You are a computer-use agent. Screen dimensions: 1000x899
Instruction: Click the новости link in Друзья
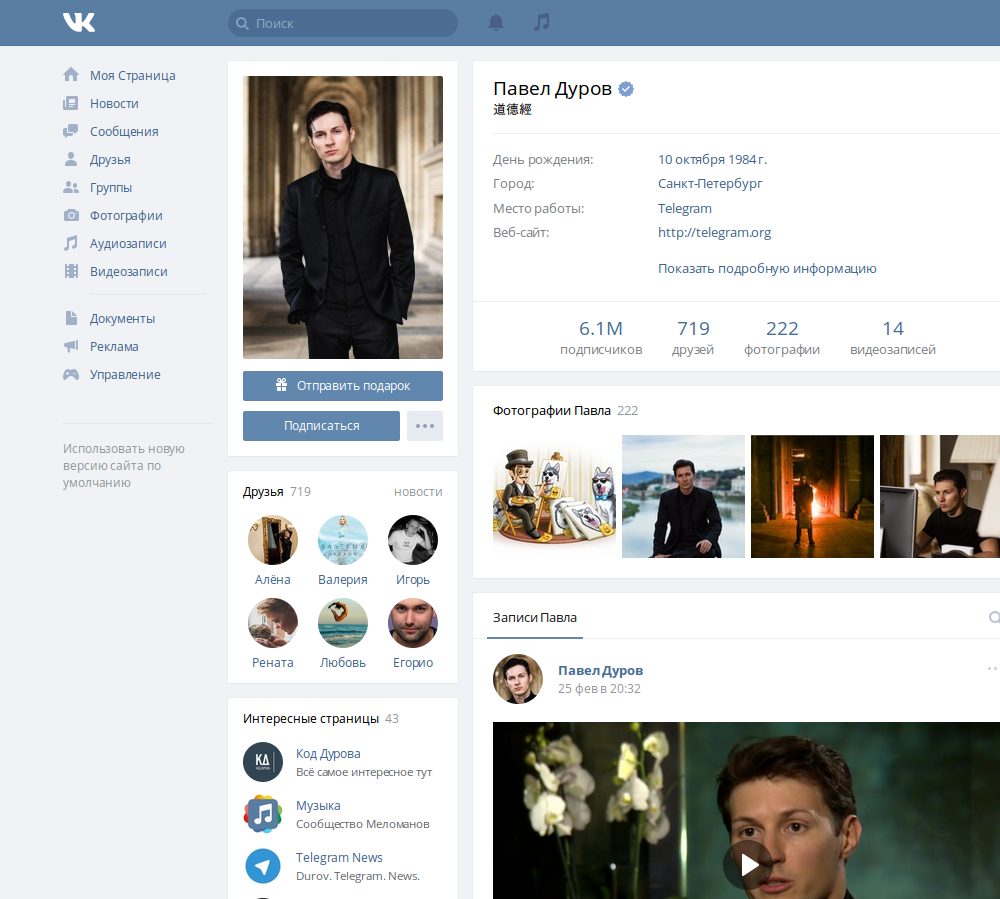click(418, 492)
